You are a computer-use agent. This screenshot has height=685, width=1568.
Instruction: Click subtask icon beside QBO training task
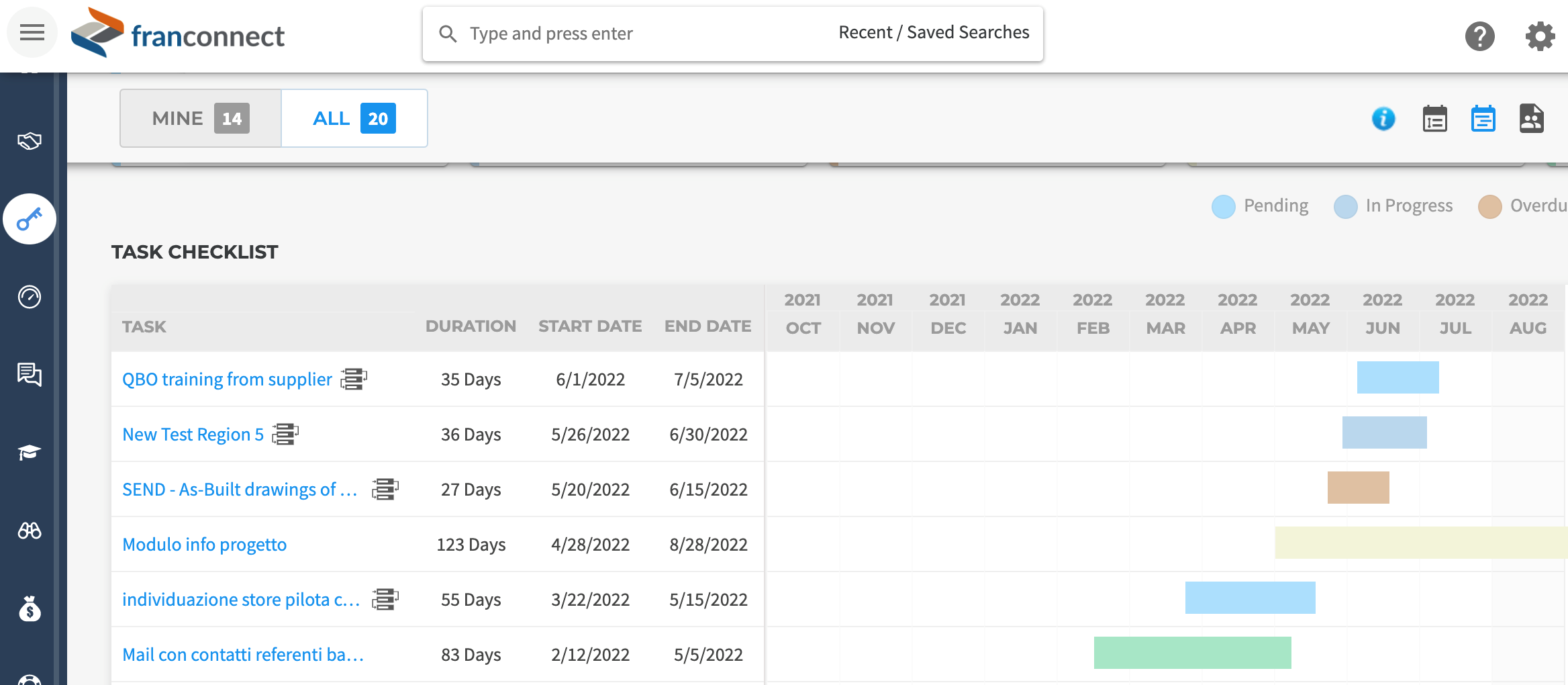354,379
